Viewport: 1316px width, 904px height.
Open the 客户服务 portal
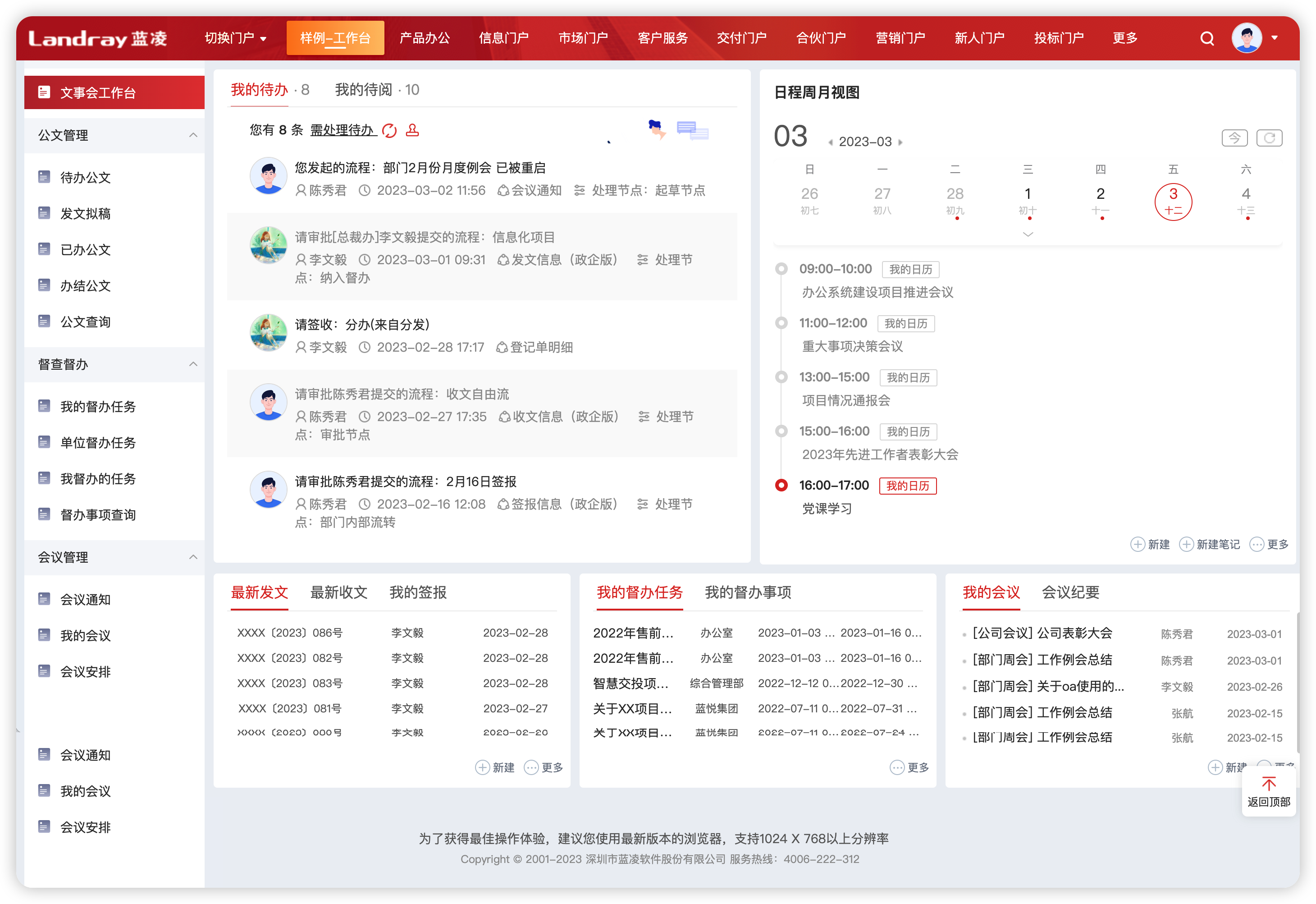[663, 38]
